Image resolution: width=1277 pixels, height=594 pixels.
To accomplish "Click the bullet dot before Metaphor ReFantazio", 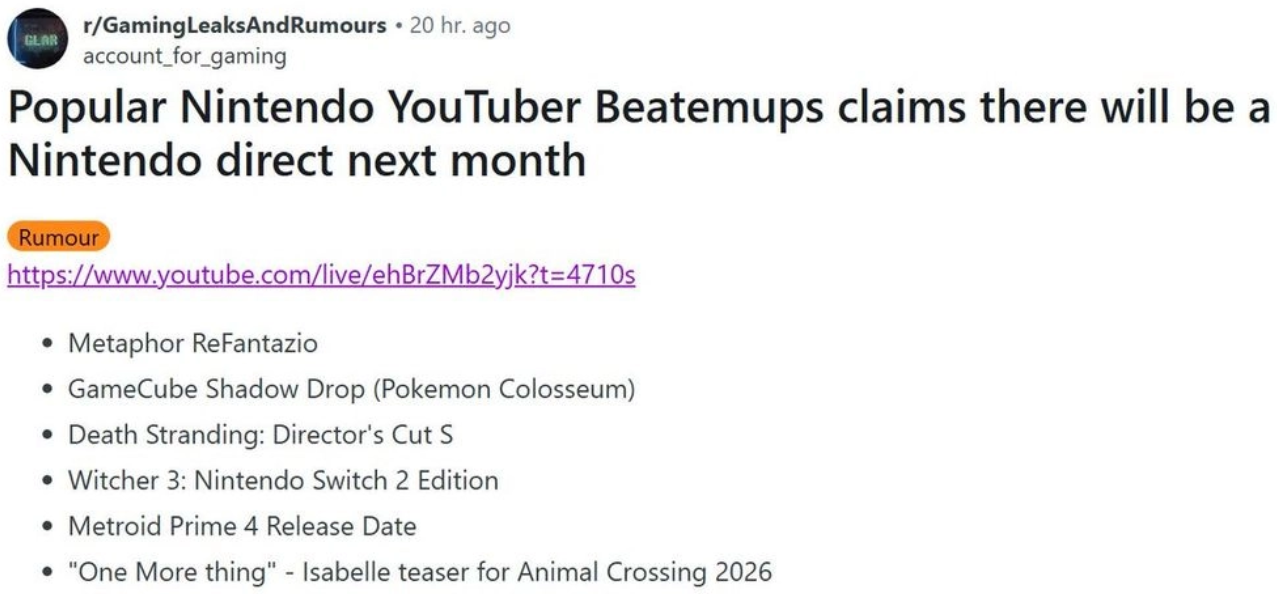I will pos(48,345).
